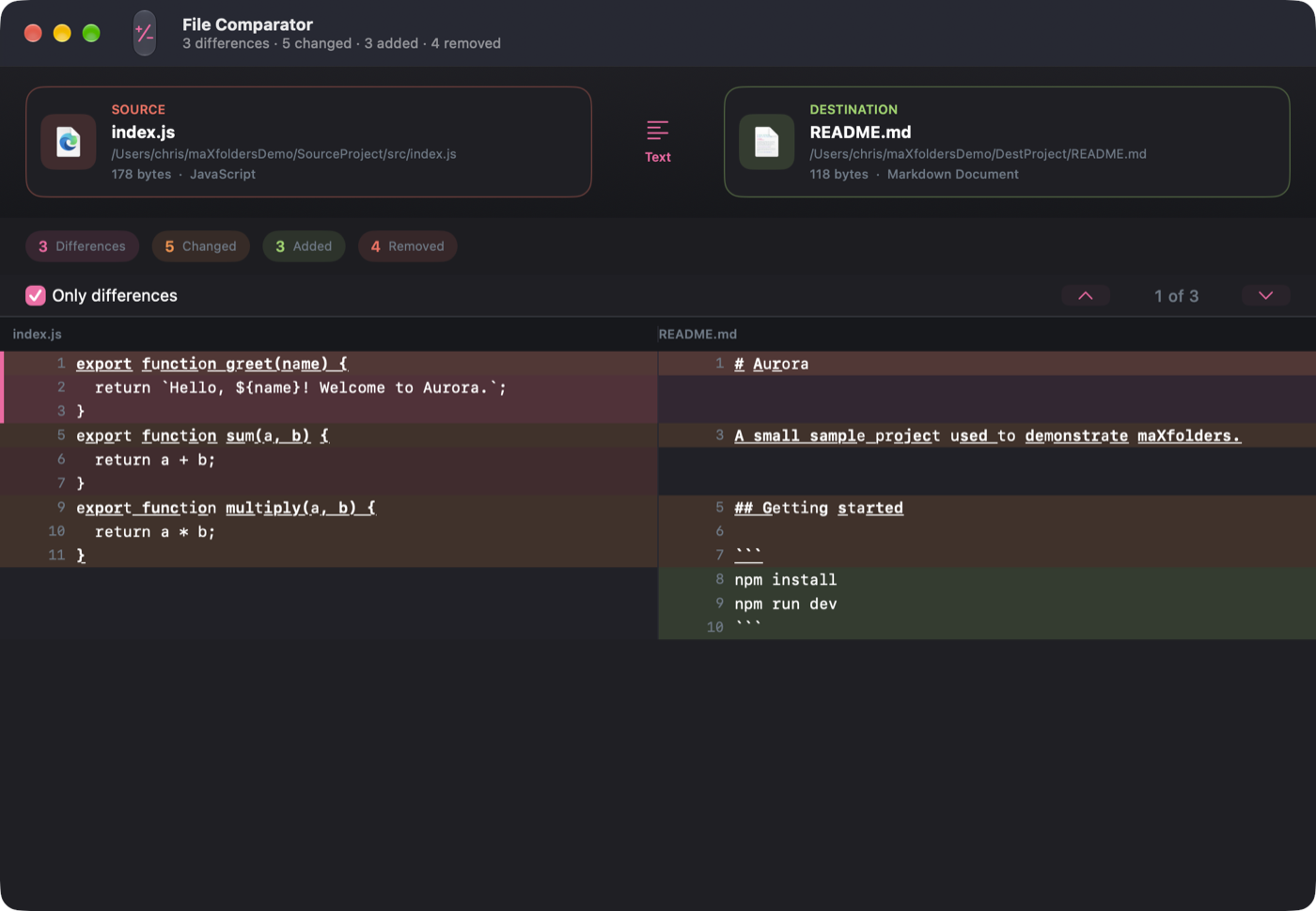Click line 'return a + b;'

tap(329, 460)
